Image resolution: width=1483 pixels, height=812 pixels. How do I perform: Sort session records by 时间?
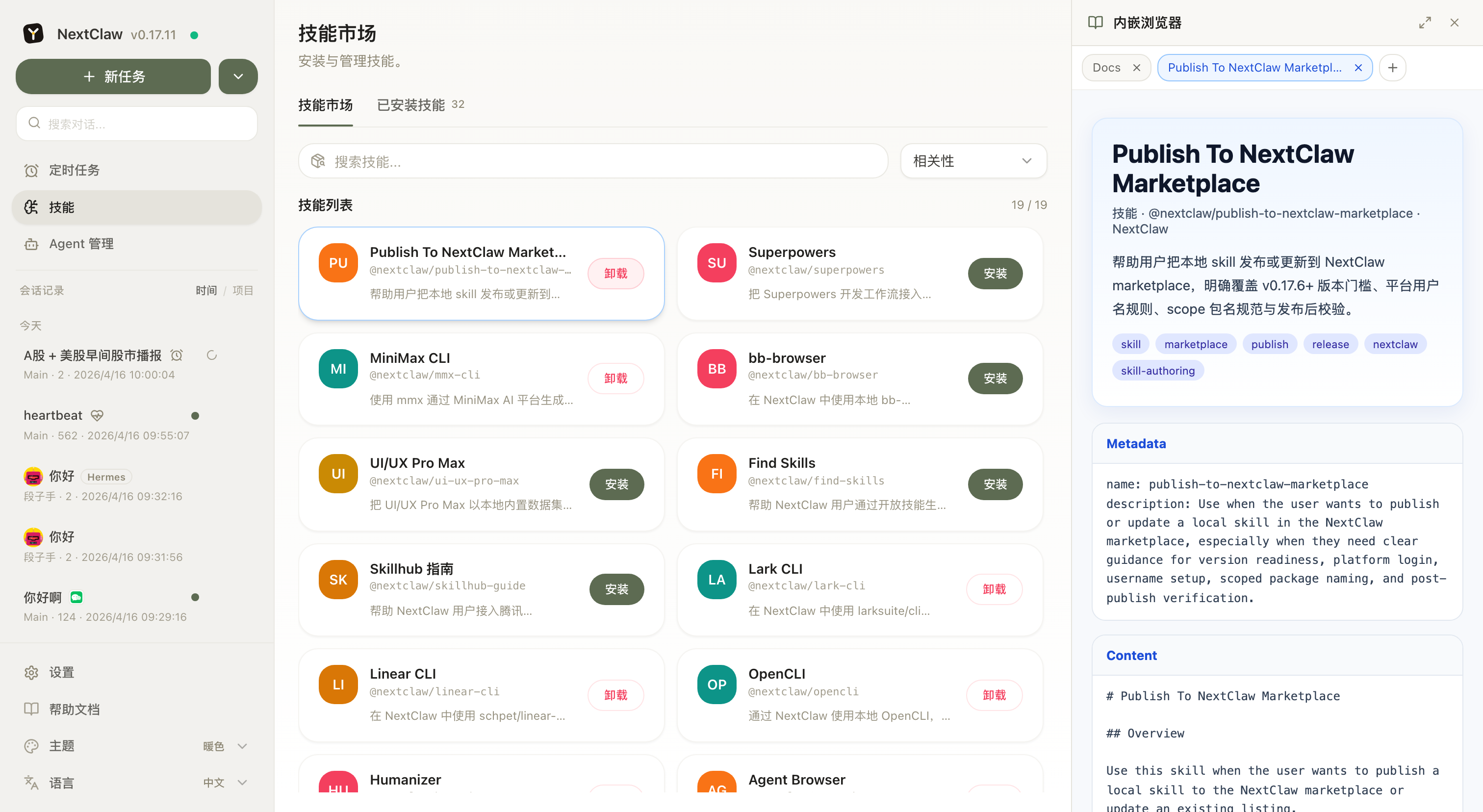click(206, 291)
